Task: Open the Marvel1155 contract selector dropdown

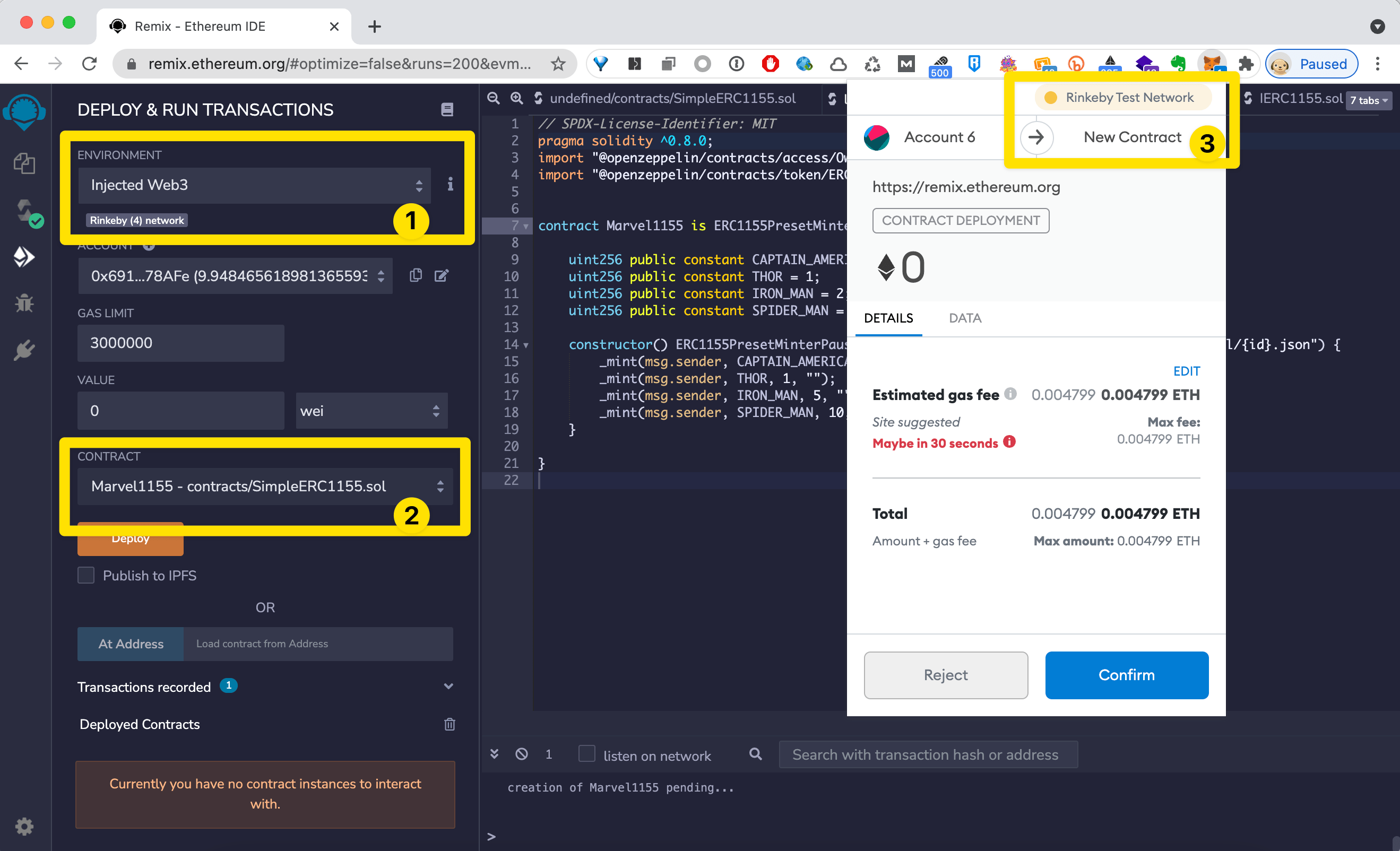Action: (x=265, y=487)
